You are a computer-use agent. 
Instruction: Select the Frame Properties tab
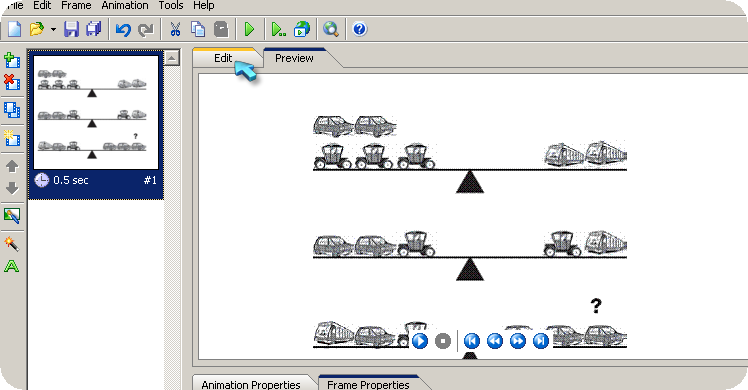(x=368, y=384)
